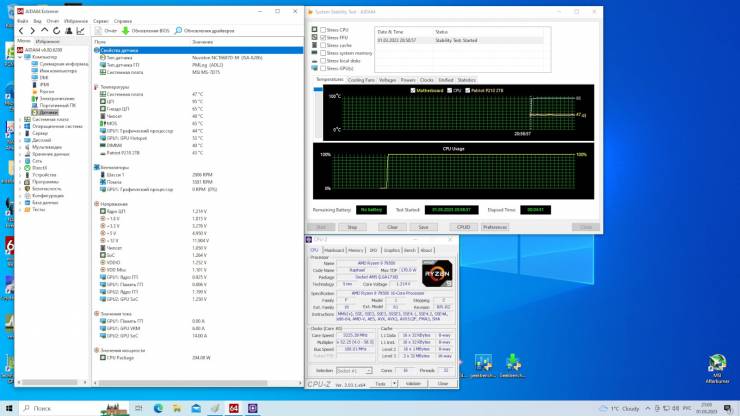Image resolution: width=740 pixels, height=416 pixels.
Task: Go back with AIDA64 back arrow
Action: (x=21, y=31)
